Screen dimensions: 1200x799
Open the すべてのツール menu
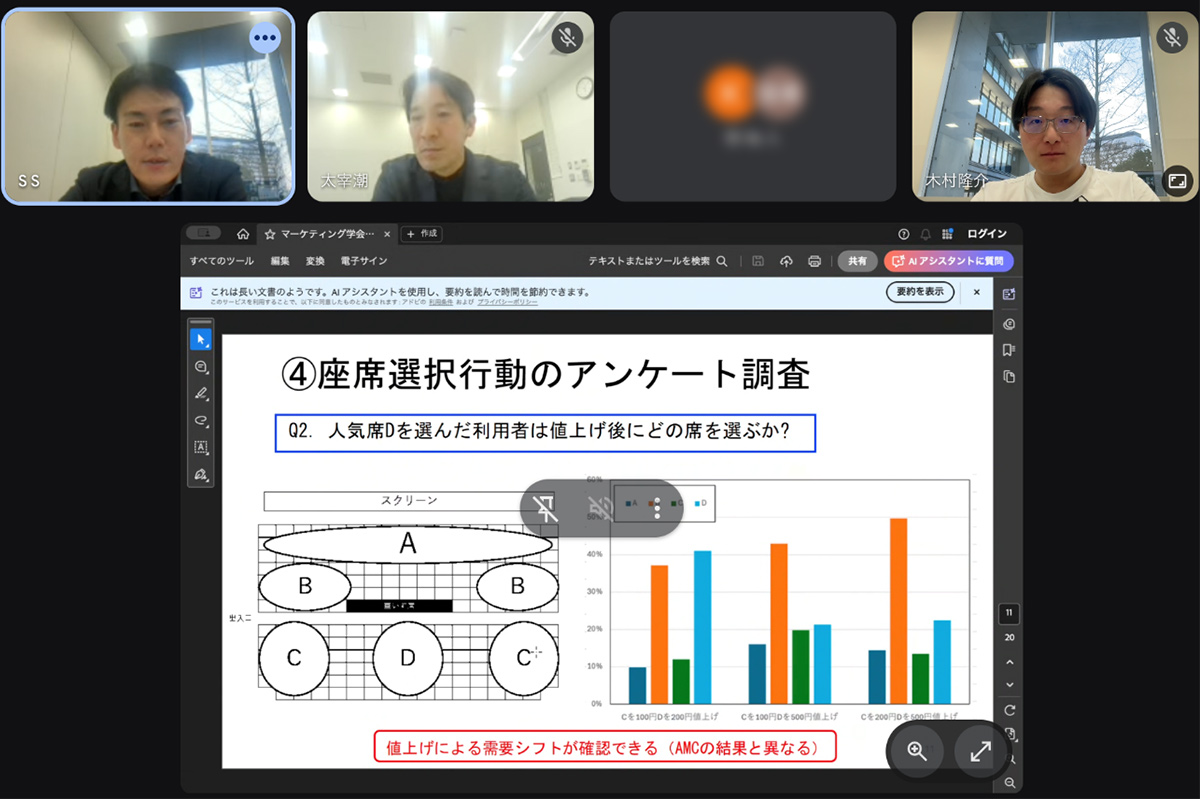[221, 261]
